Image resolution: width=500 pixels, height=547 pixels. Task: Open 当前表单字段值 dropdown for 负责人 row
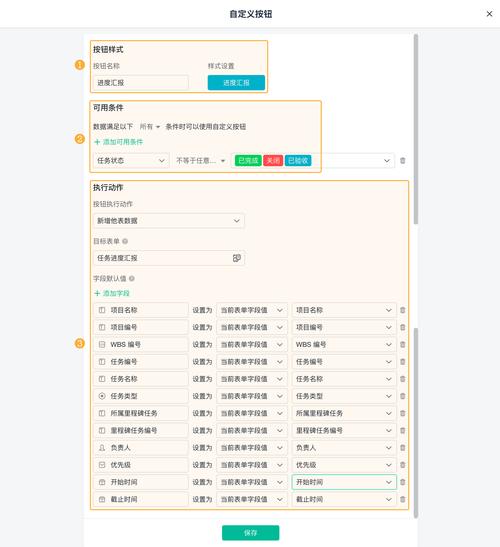pos(252,448)
